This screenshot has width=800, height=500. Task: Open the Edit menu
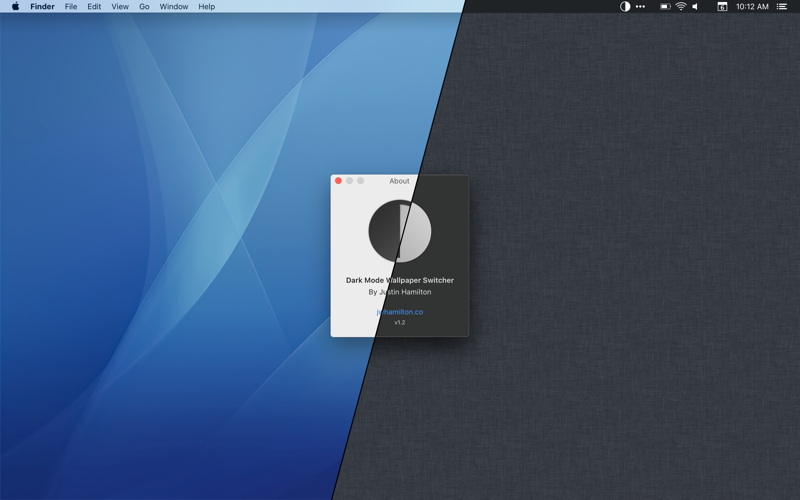point(94,7)
